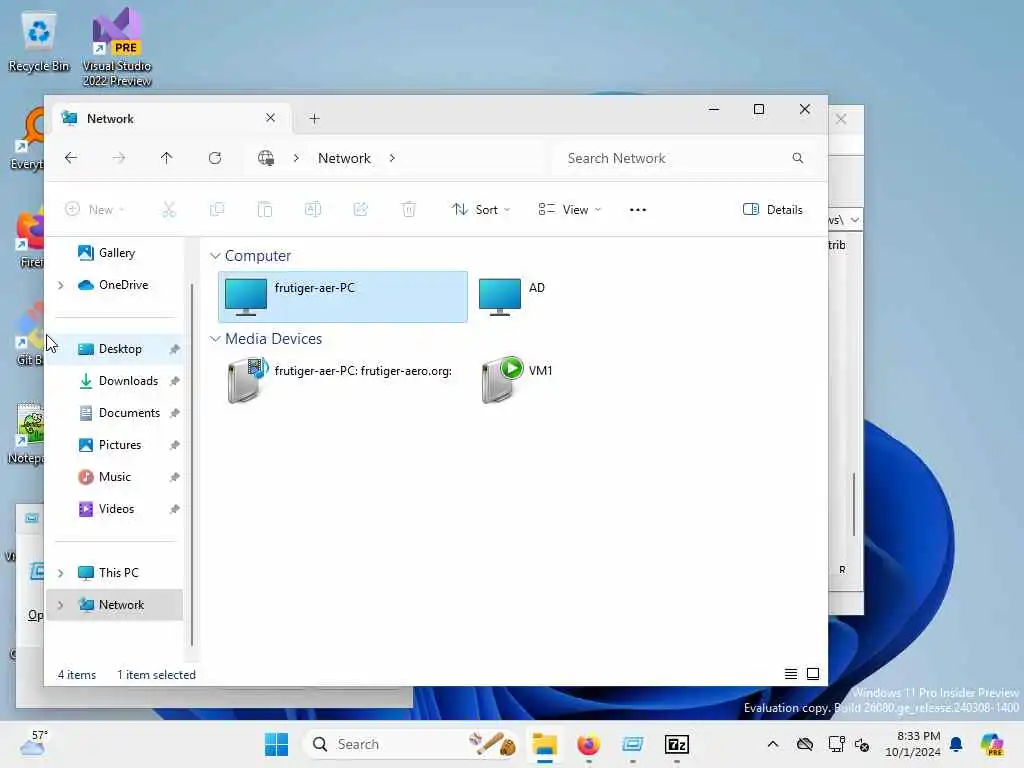Screen dimensions: 1024x768
Task: Switch to large thumbnails view in status bar
Action: tap(813, 674)
